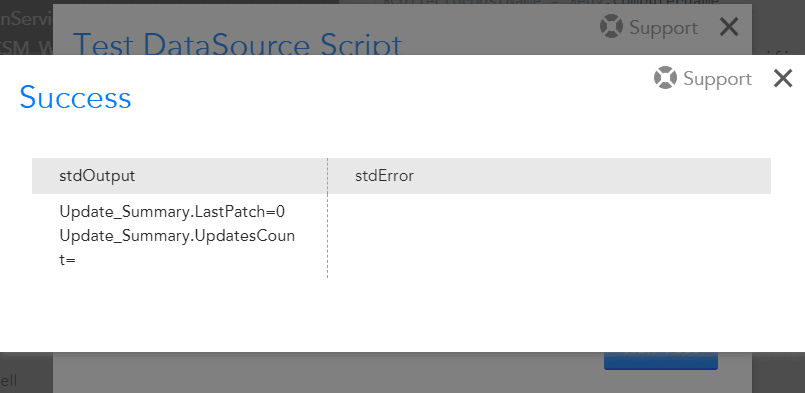Open the Support link in Success dialog
The height and width of the screenshot is (393, 805).
click(717, 79)
